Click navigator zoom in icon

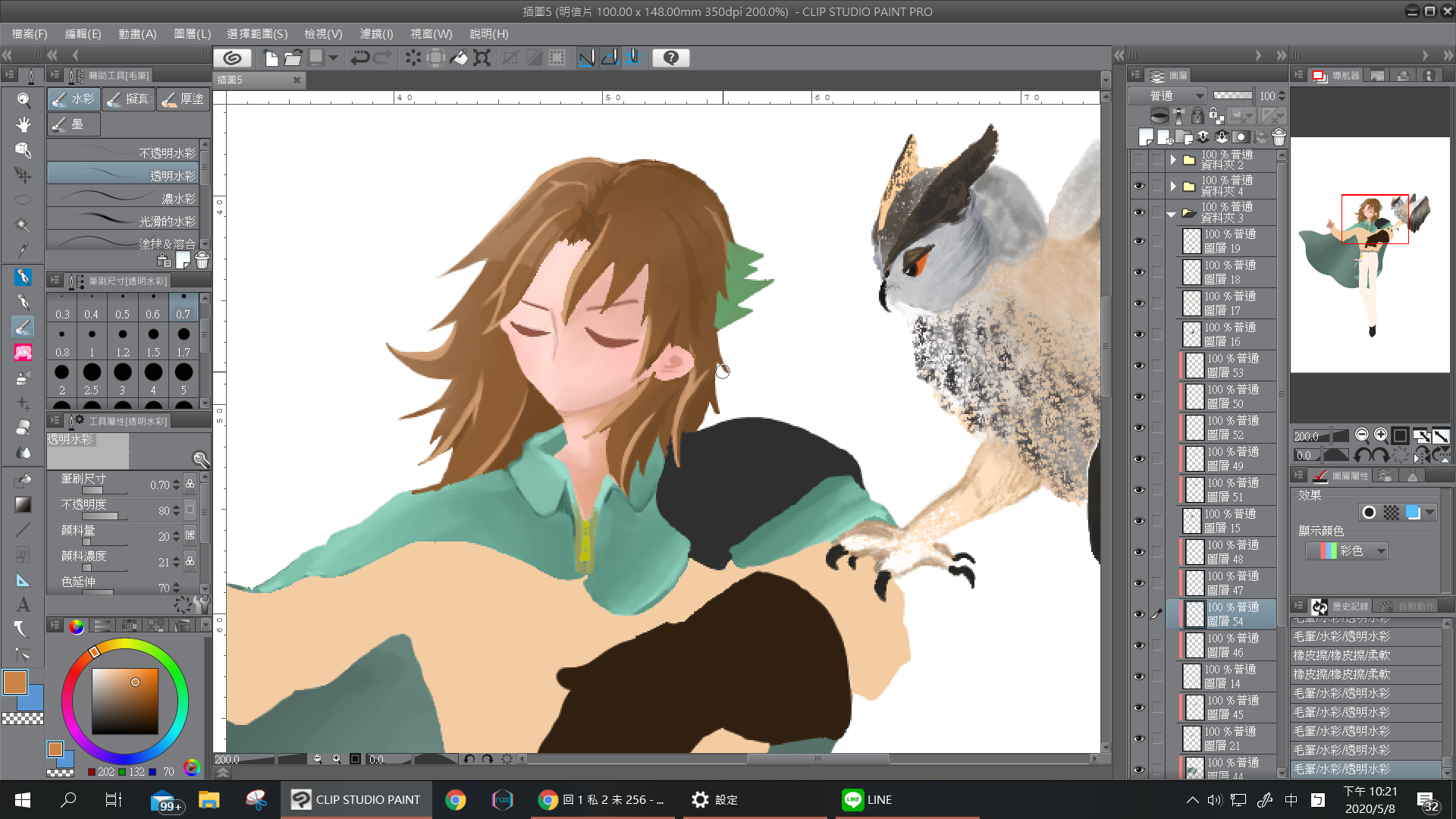pyautogui.click(x=1381, y=435)
